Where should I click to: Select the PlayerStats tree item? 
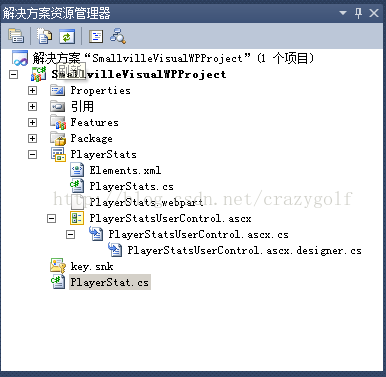pos(103,154)
